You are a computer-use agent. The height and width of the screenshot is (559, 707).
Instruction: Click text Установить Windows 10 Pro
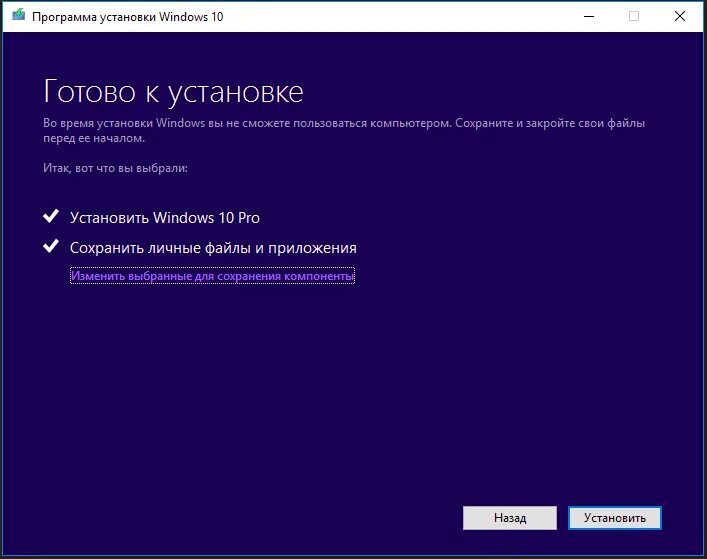[x=165, y=218]
